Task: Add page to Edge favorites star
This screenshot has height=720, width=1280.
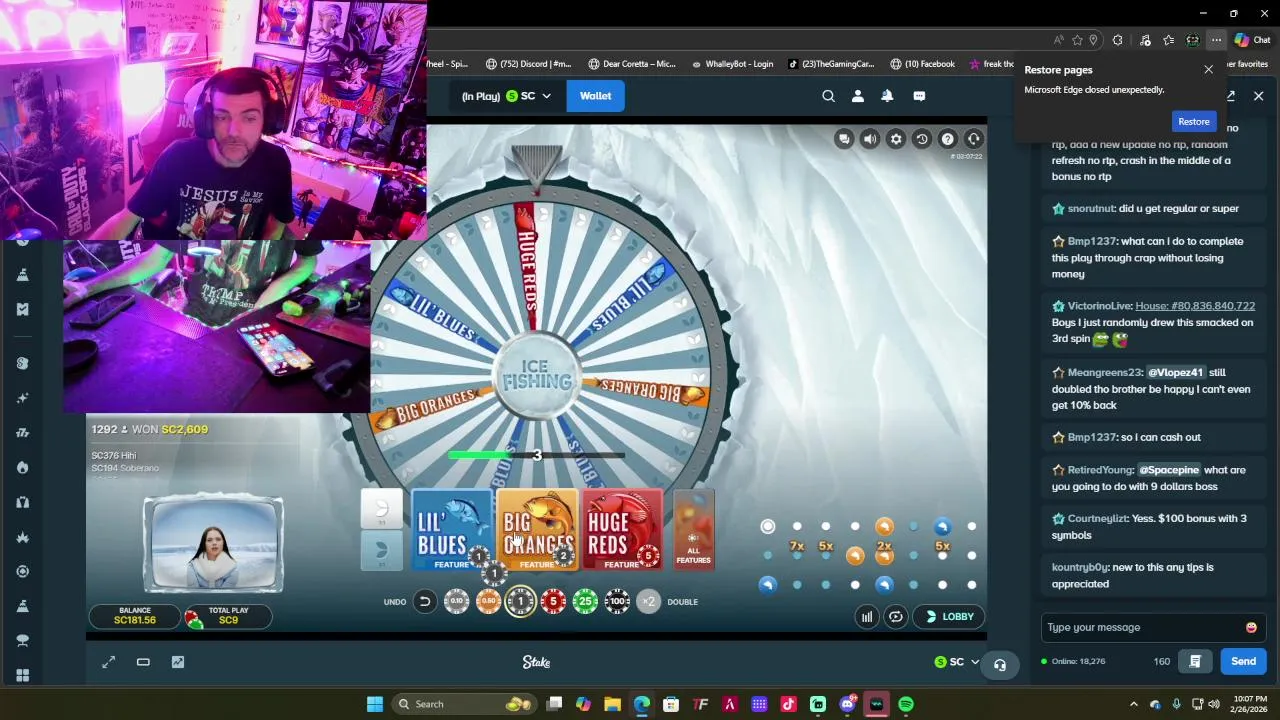Action: click(x=1077, y=40)
